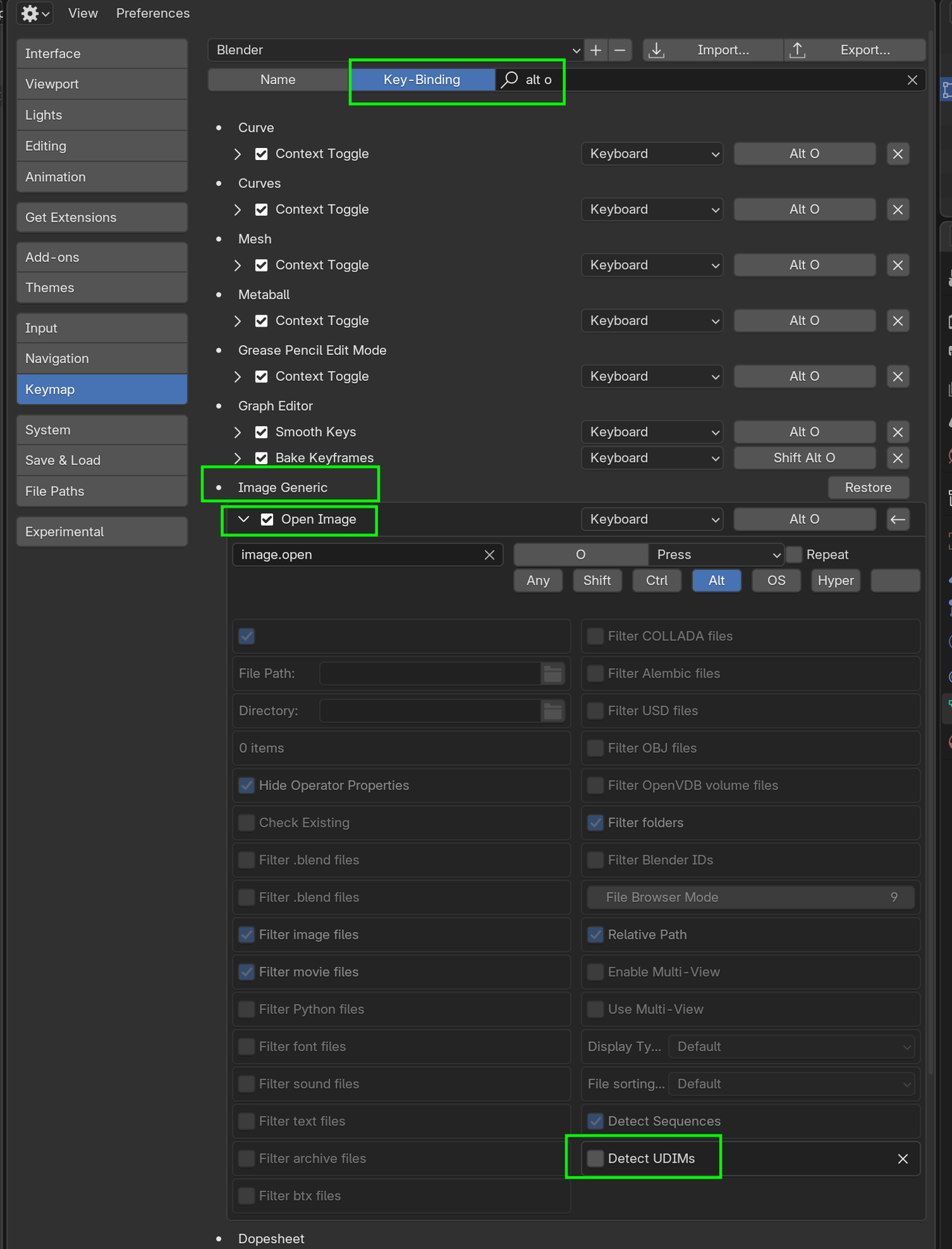Reset the Detect UDIMs property
The height and width of the screenshot is (1249, 952).
903,1159
